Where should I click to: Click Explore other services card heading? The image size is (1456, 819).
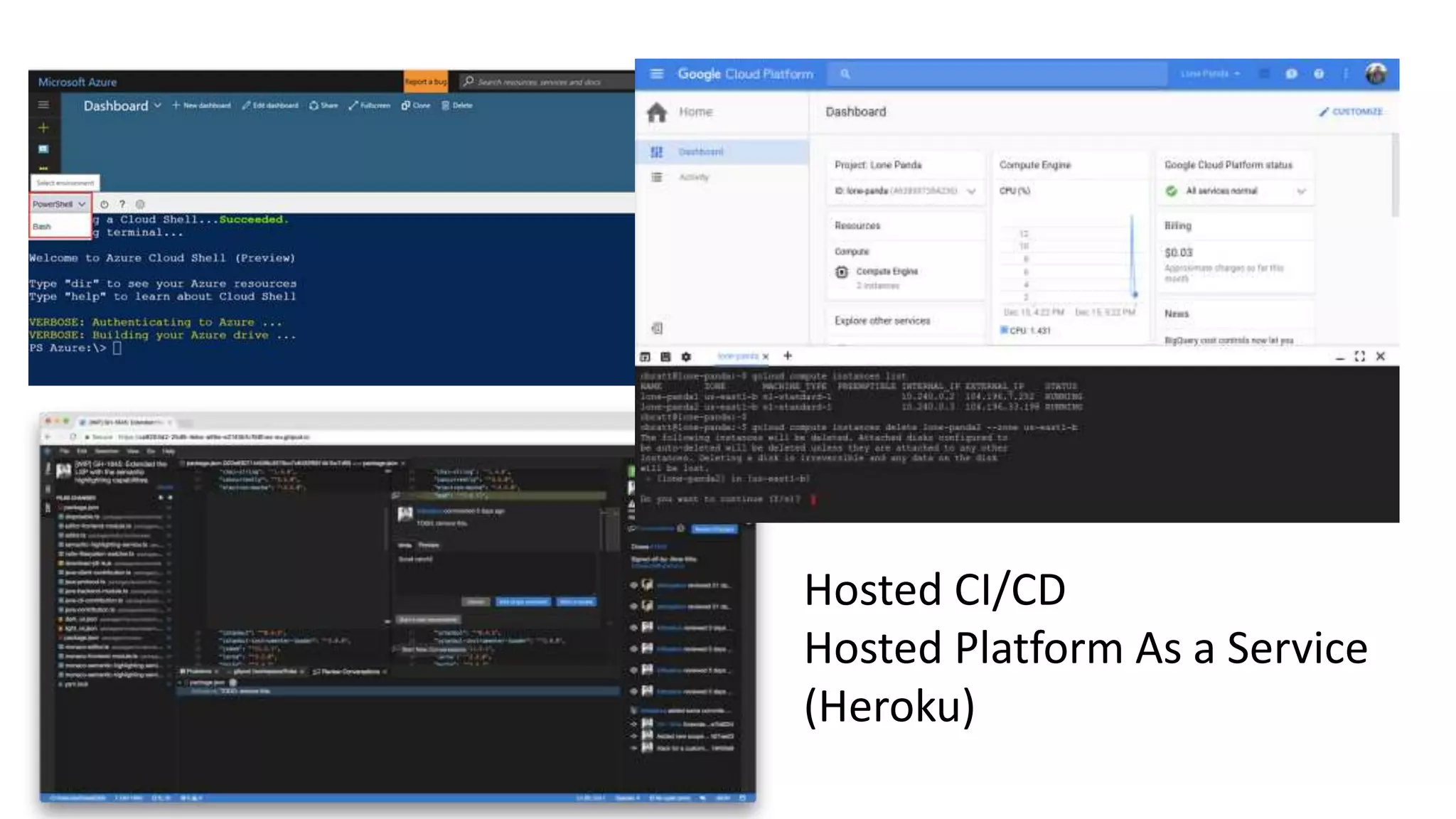coord(882,321)
